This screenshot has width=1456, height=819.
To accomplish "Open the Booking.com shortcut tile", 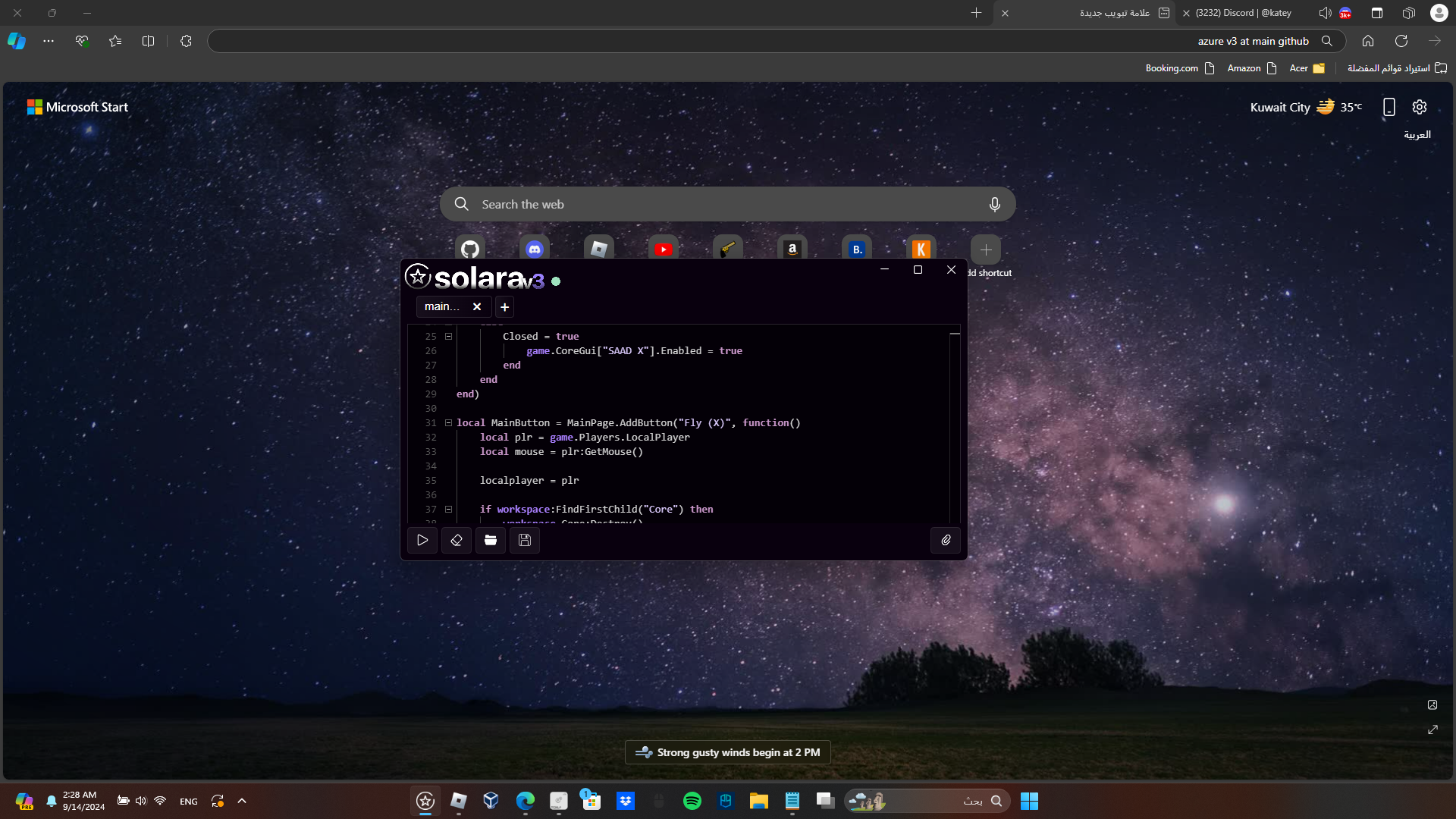I will pos(857,249).
